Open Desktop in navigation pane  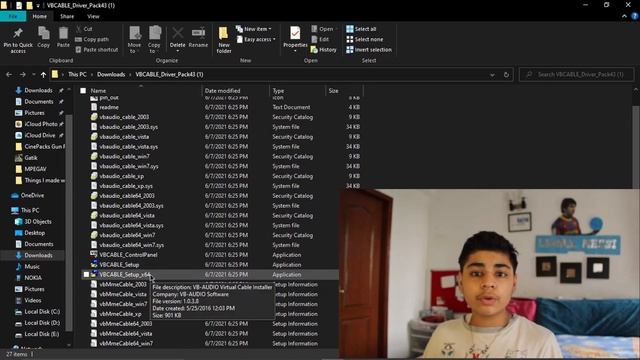(x=34, y=233)
